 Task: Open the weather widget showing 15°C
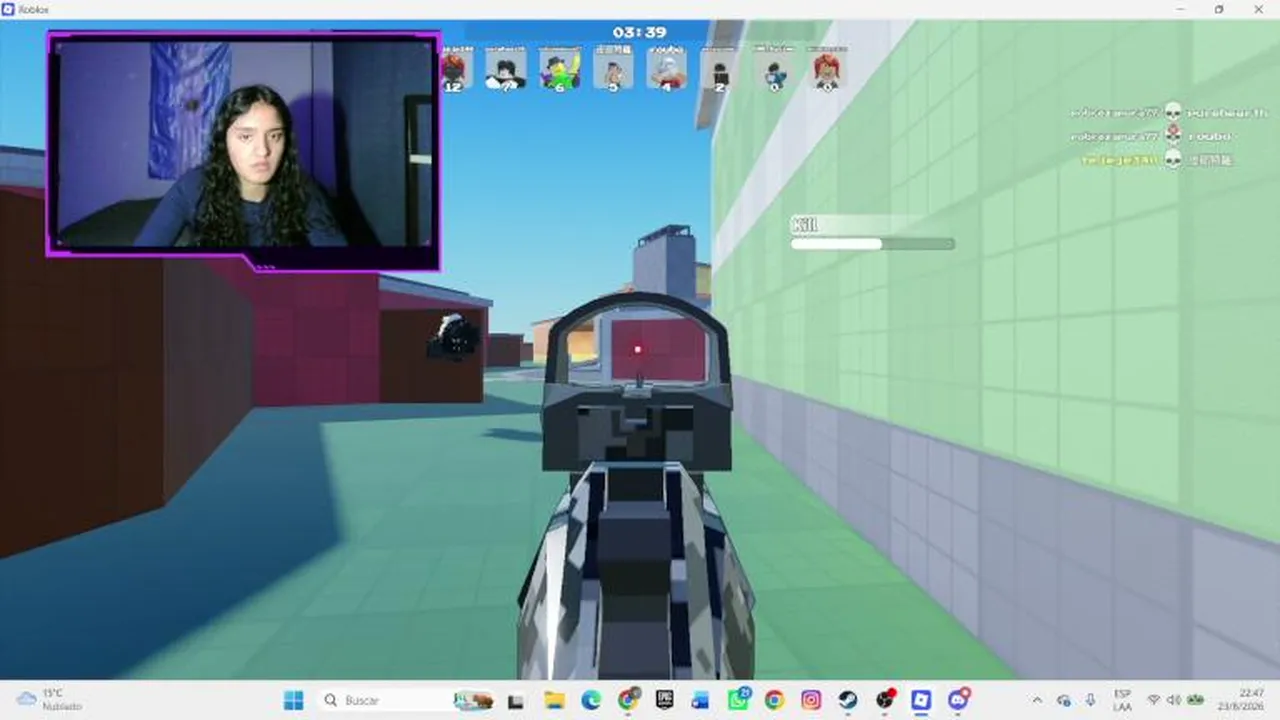[48, 700]
